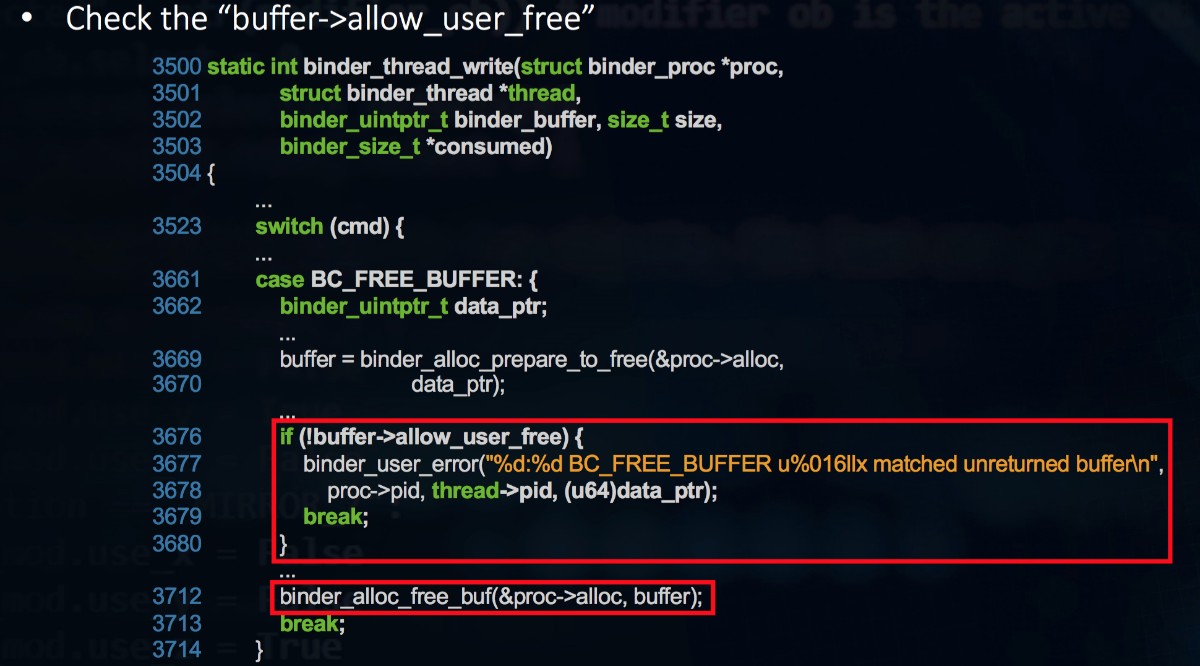Select the switch (cmd) statement
1200x666 pixels.
330,226
